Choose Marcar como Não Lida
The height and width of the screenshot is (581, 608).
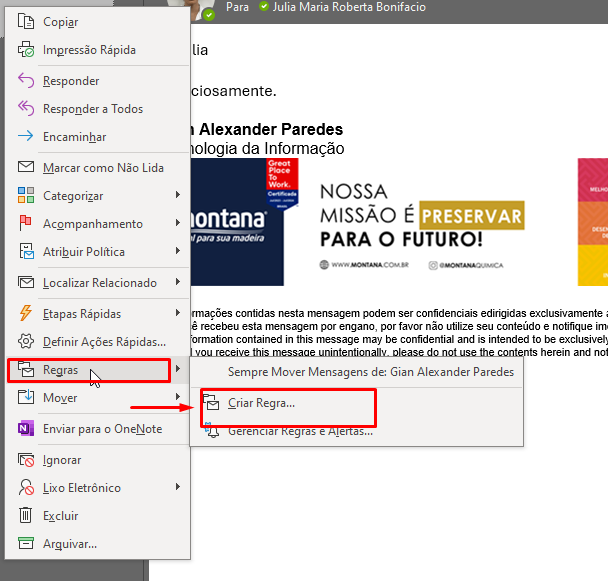[103, 168]
